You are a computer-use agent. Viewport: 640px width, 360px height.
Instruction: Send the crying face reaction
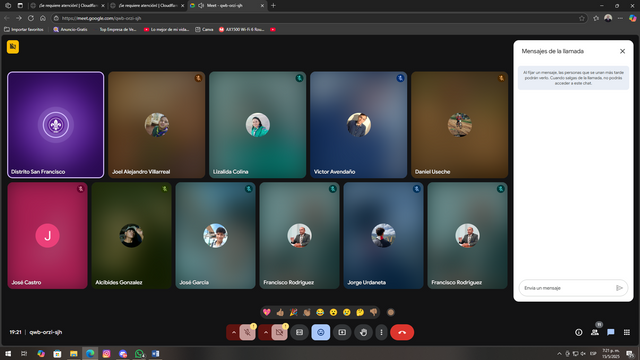point(347,312)
